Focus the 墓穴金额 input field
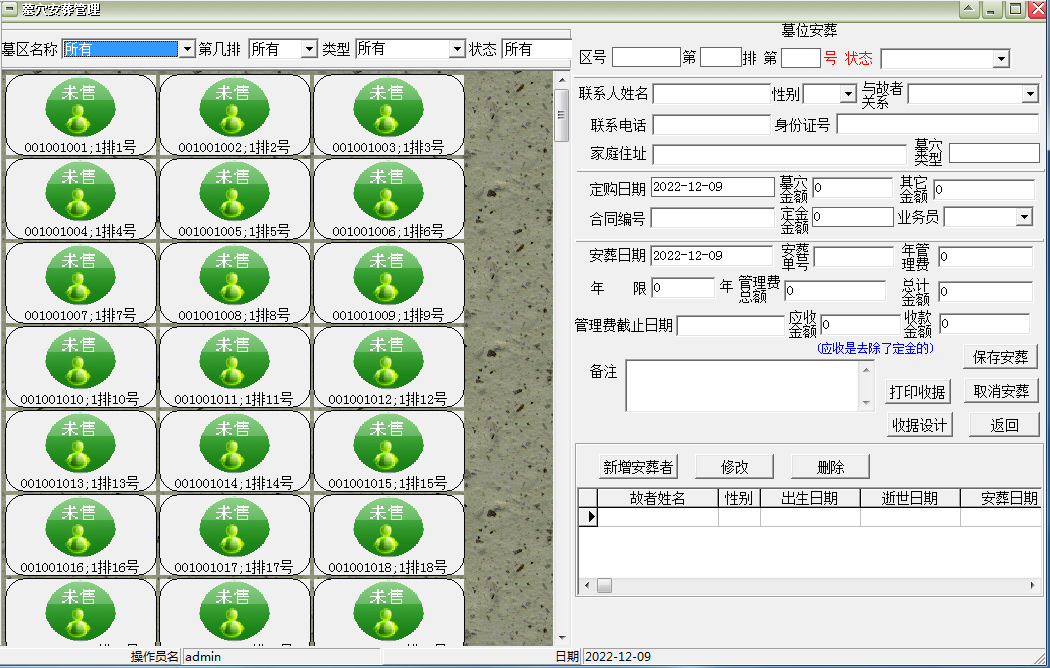The height and width of the screenshot is (668, 1050). click(852, 189)
